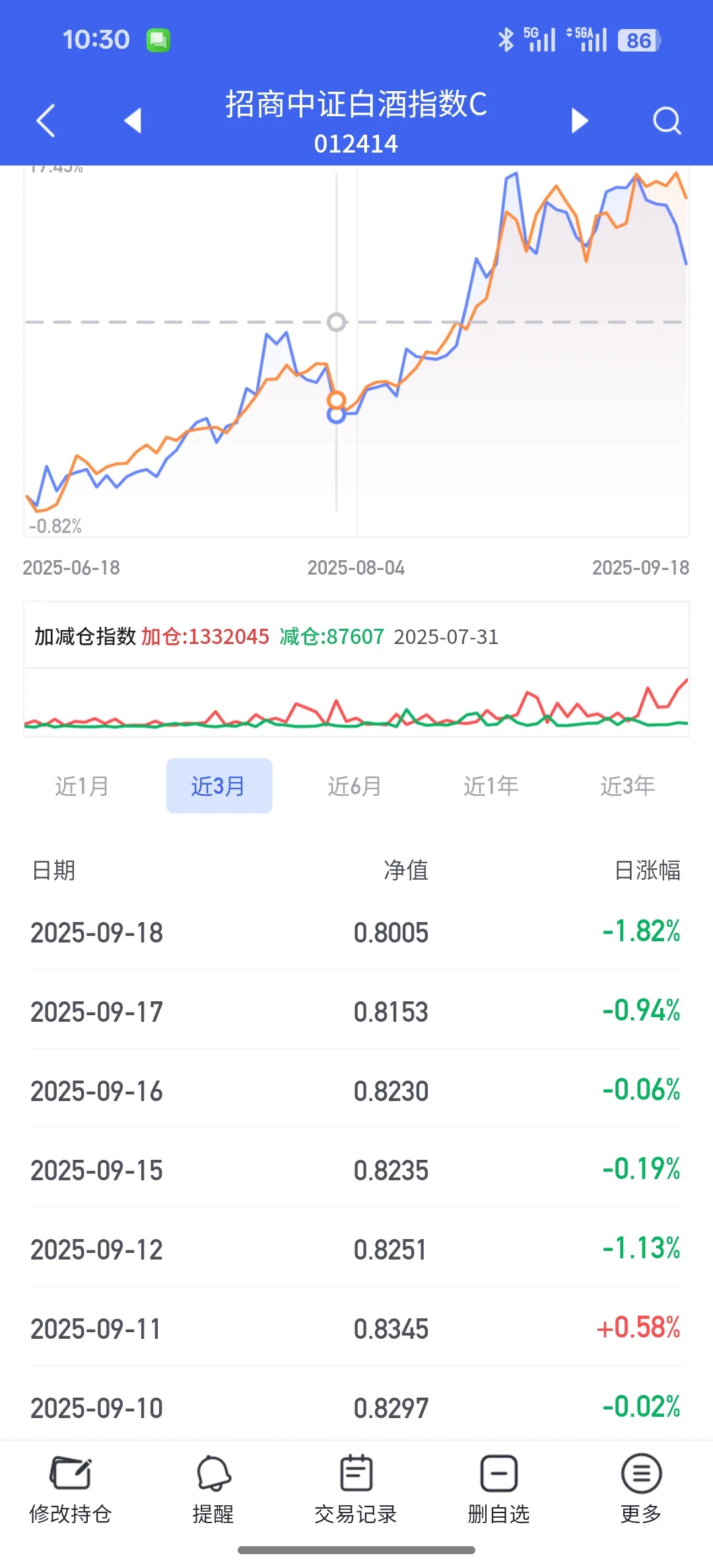Image resolution: width=713 pixels, height=1568 pixels.
Task: Tap gray circle on dashed baseline
Action: (x=337, y=322)
